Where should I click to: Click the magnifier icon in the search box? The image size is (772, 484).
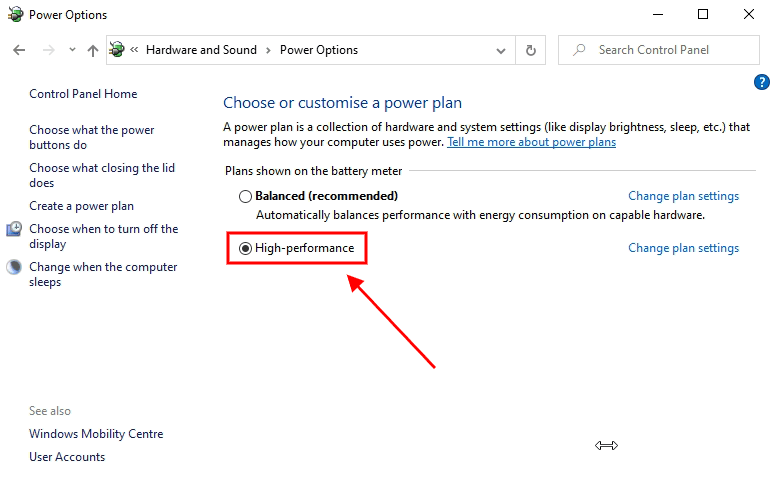click(x=578, y=50)
